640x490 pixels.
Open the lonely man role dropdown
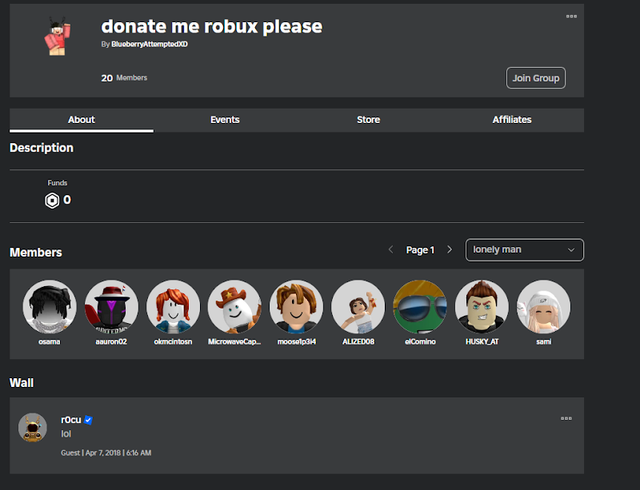(x=524, y=249)
